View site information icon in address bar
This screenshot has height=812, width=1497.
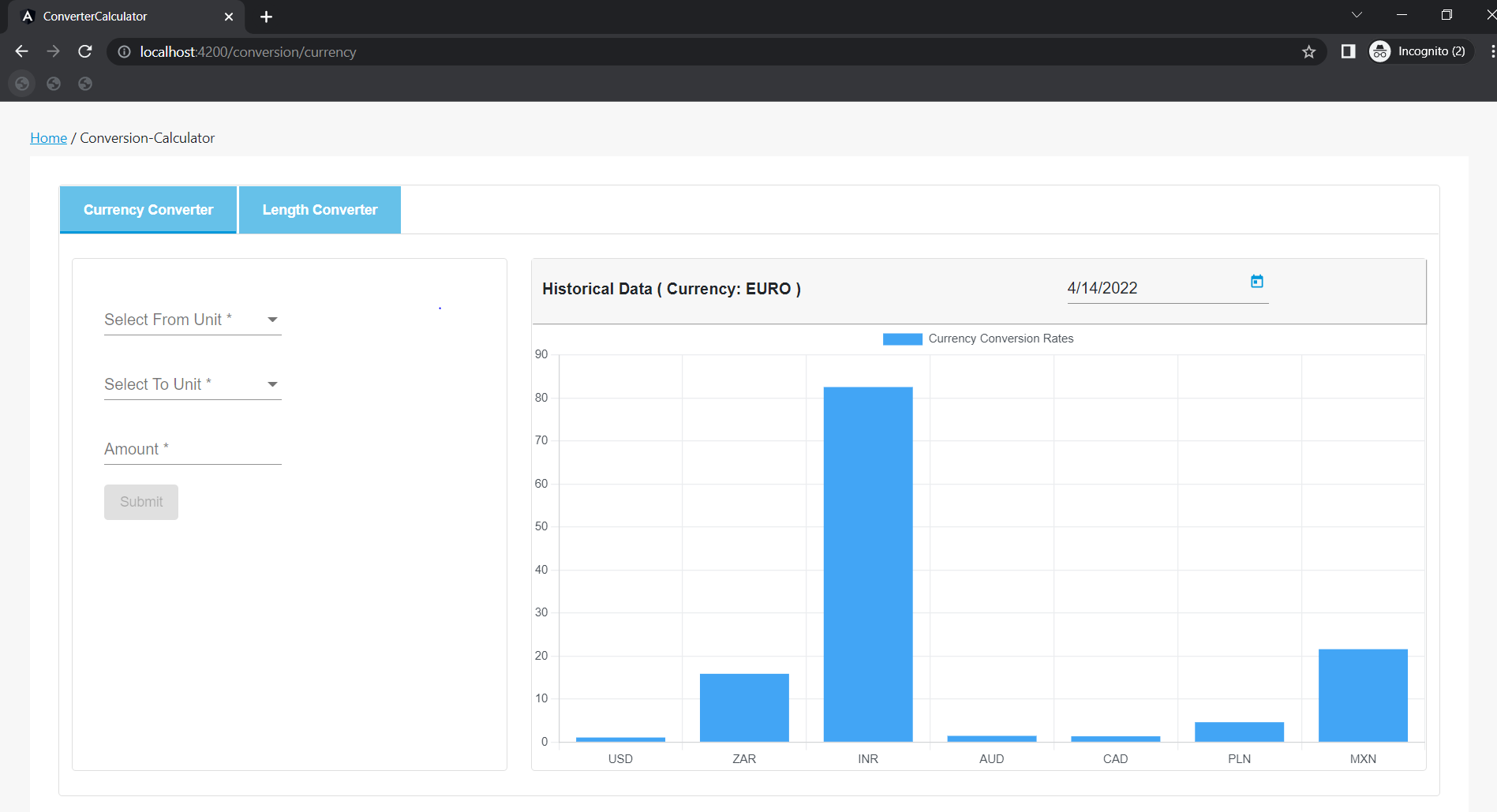(x=124, y=52)
